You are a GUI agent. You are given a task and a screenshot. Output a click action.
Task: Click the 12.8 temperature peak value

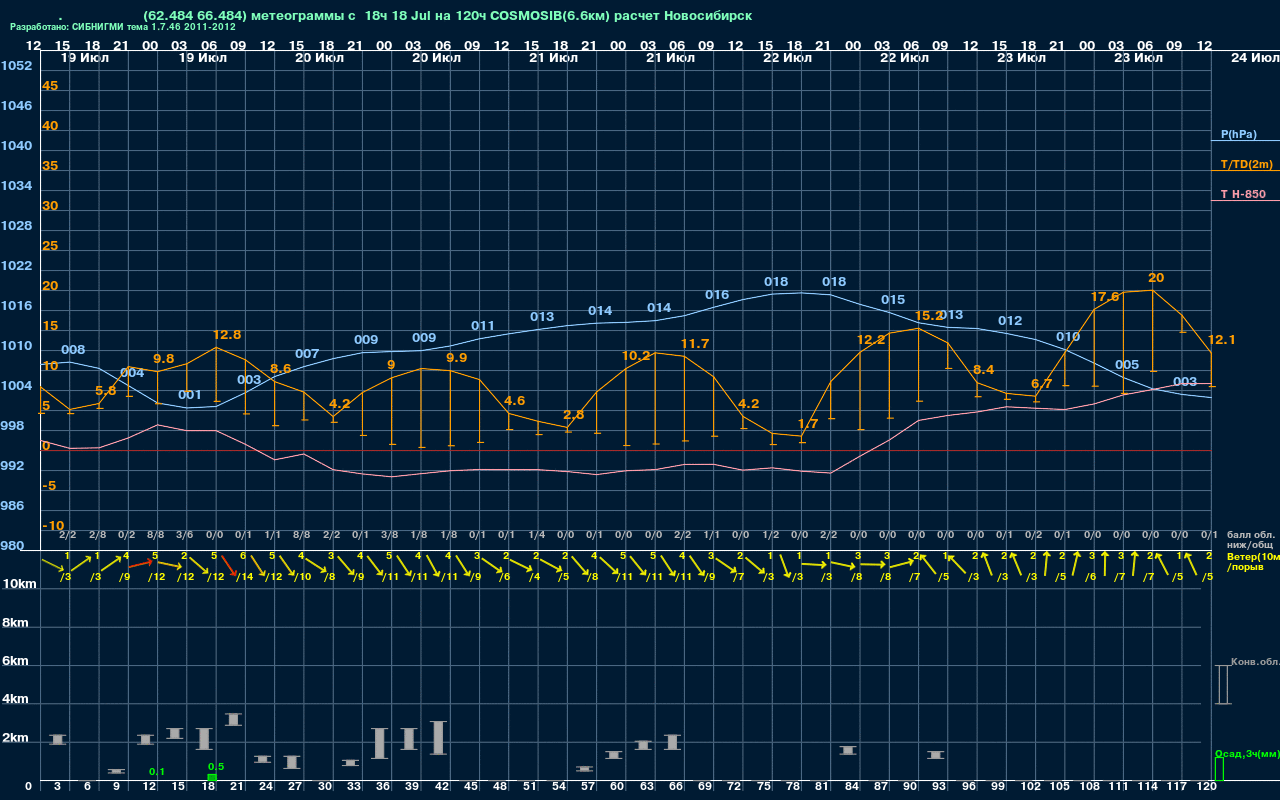(227, 335)
